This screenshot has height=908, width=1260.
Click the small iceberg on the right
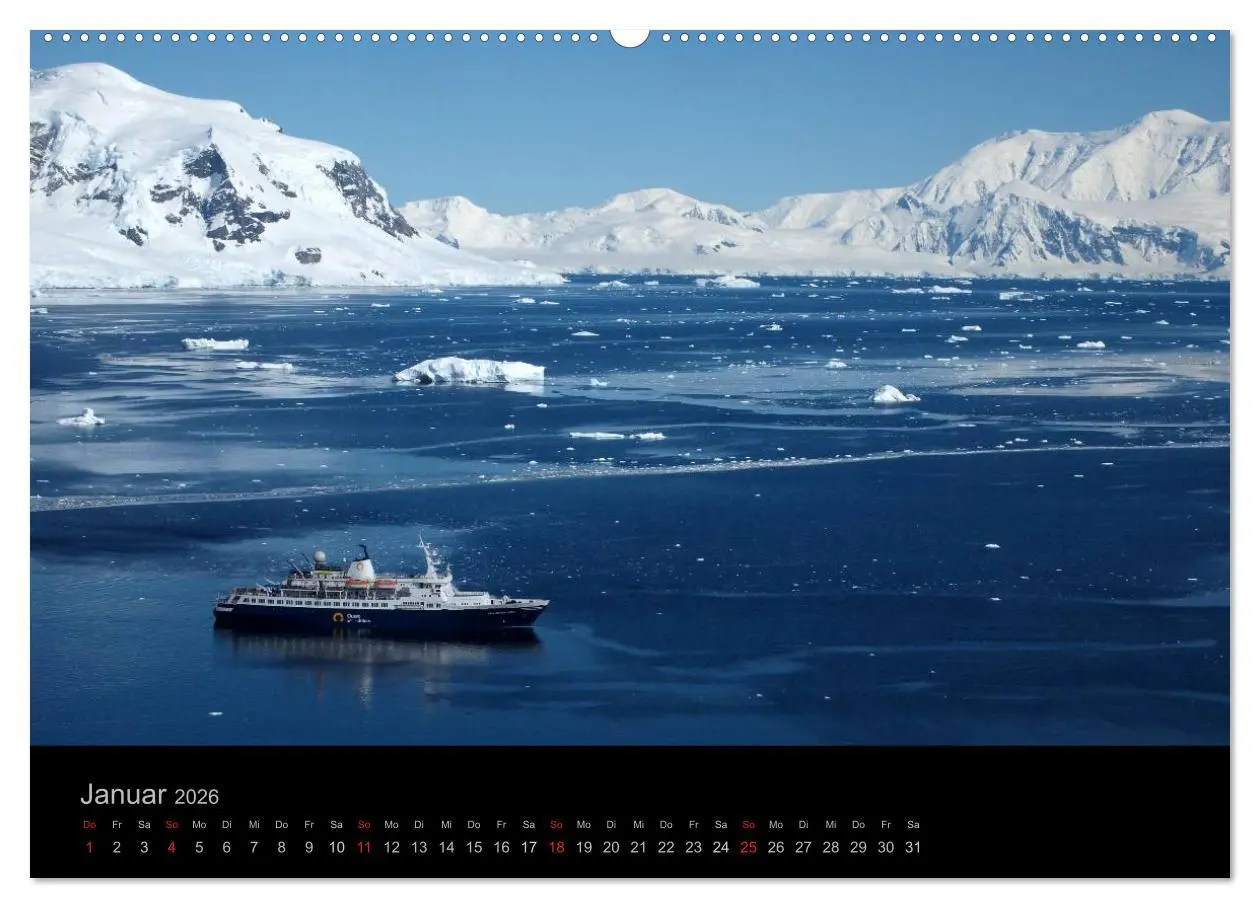tap(893, 395)
